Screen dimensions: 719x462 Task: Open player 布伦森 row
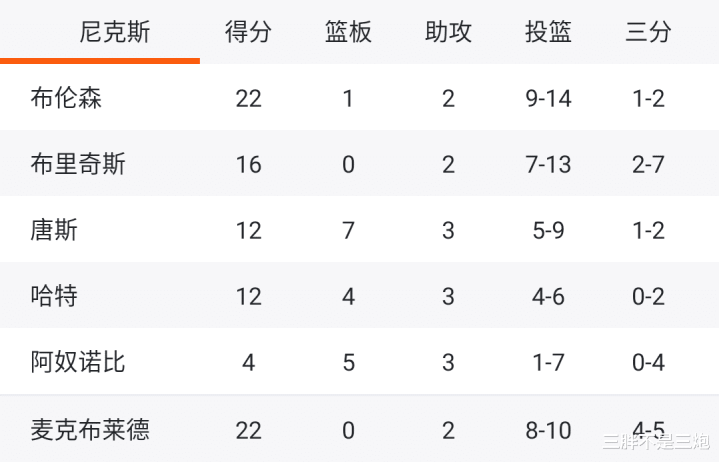pos(360,97)
